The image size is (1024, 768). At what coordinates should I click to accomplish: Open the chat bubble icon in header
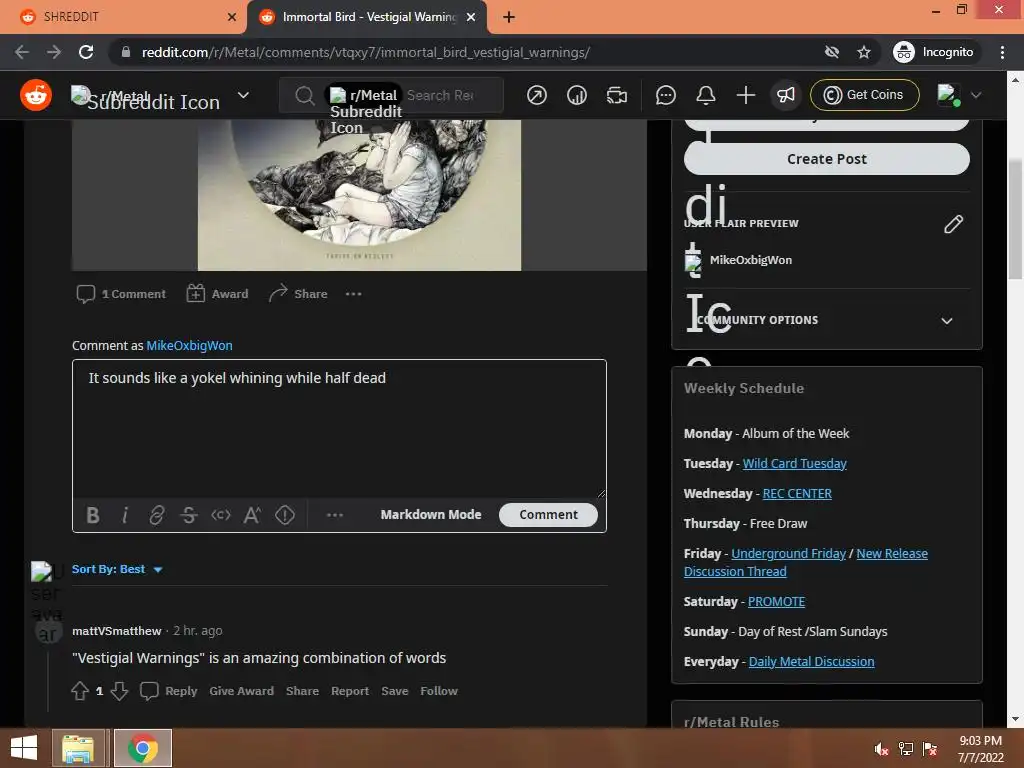pos(665,95)
